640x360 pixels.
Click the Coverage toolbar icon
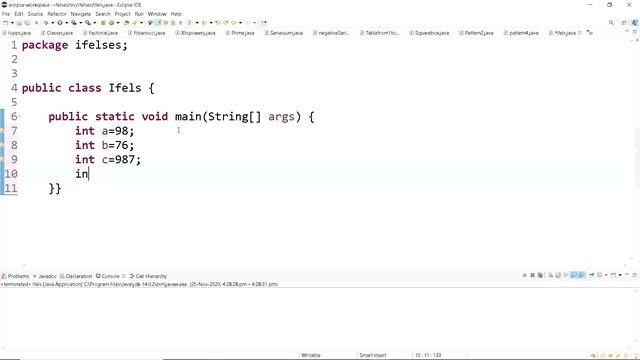pos(74,23)
